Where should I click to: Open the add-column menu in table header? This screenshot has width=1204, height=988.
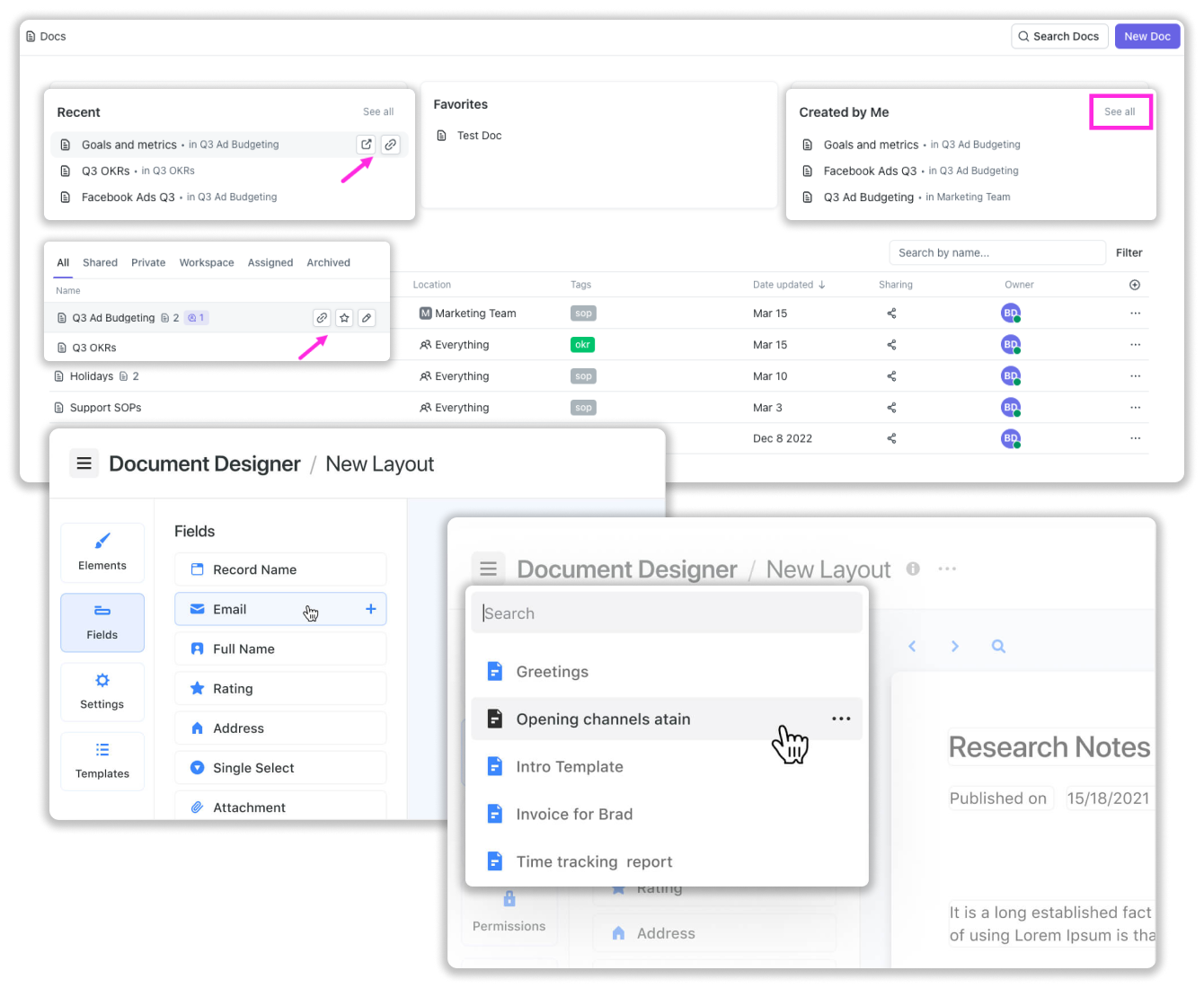(1134, 284)
